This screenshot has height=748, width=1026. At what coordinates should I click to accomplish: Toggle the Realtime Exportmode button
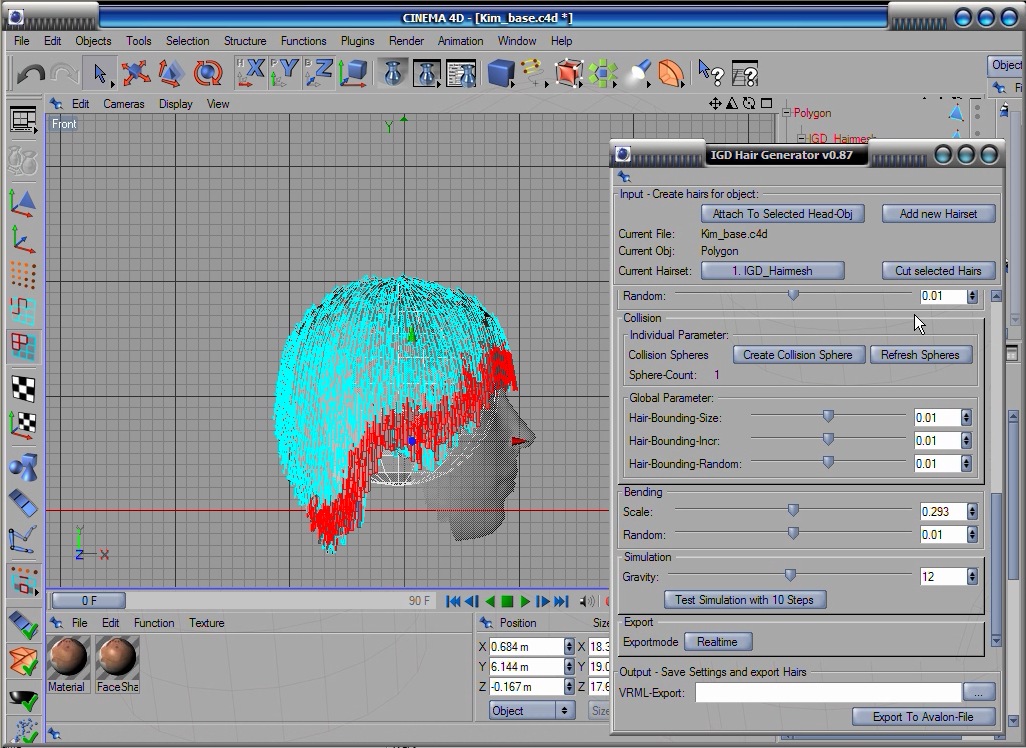point(718,642)
